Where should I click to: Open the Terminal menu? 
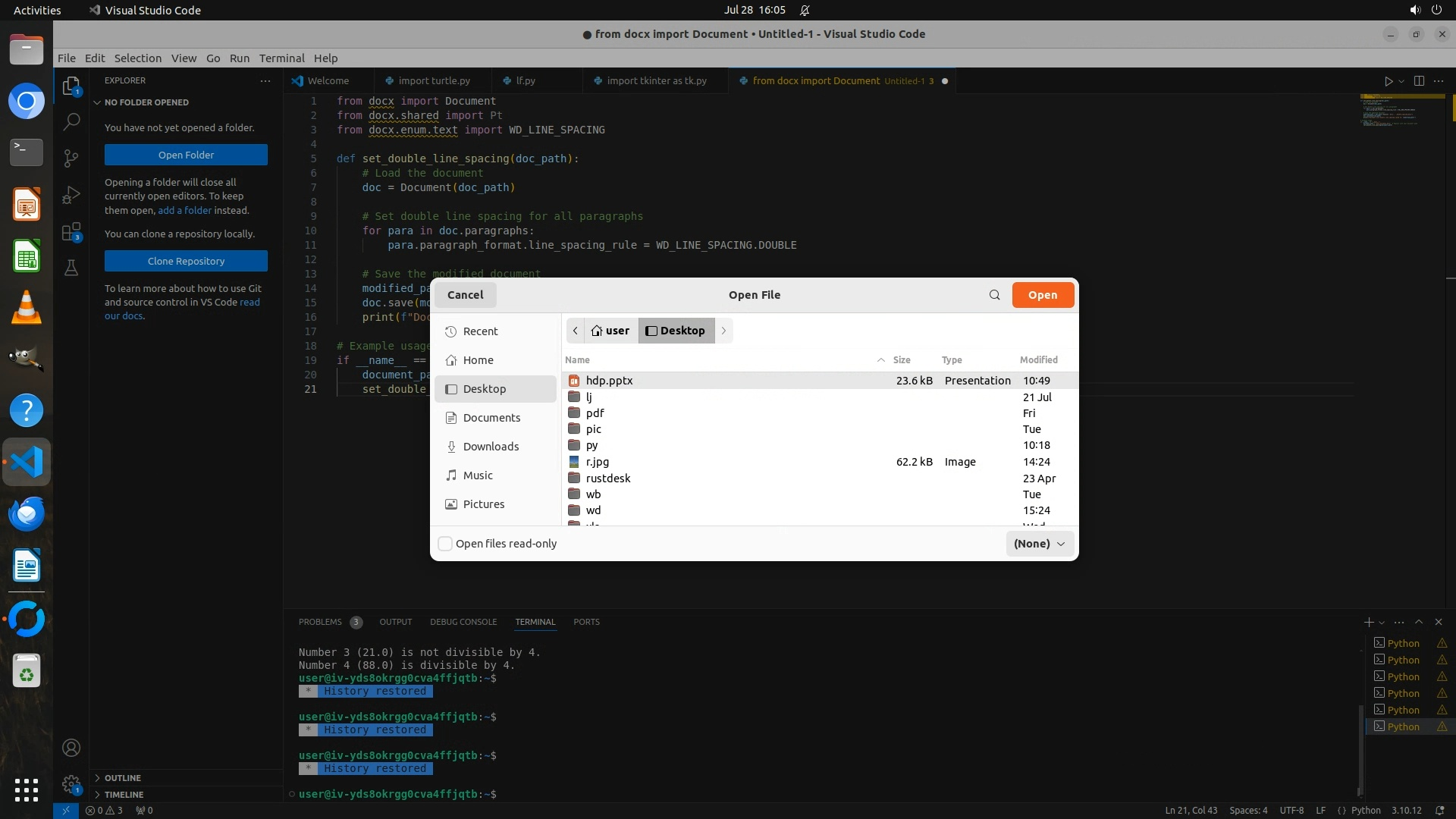(281, 58)
